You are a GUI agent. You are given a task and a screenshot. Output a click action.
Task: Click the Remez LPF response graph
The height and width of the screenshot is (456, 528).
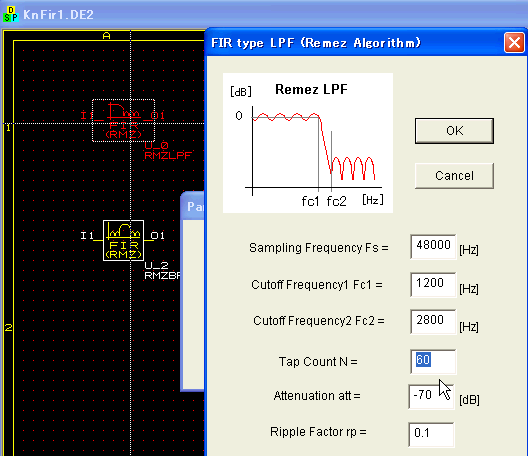tap(308, 143)
